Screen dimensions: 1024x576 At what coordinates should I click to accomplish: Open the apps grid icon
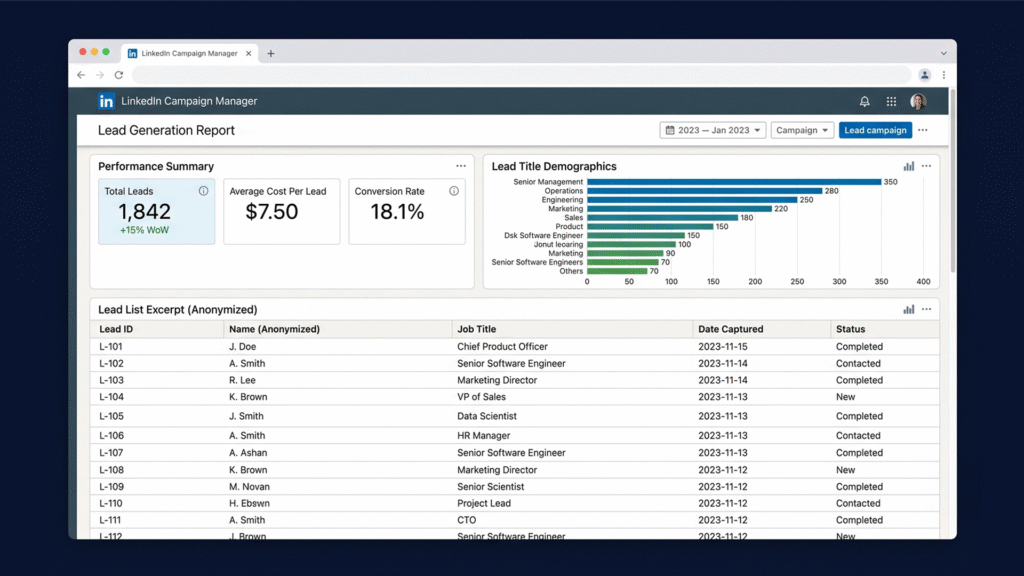pos(891,101)
